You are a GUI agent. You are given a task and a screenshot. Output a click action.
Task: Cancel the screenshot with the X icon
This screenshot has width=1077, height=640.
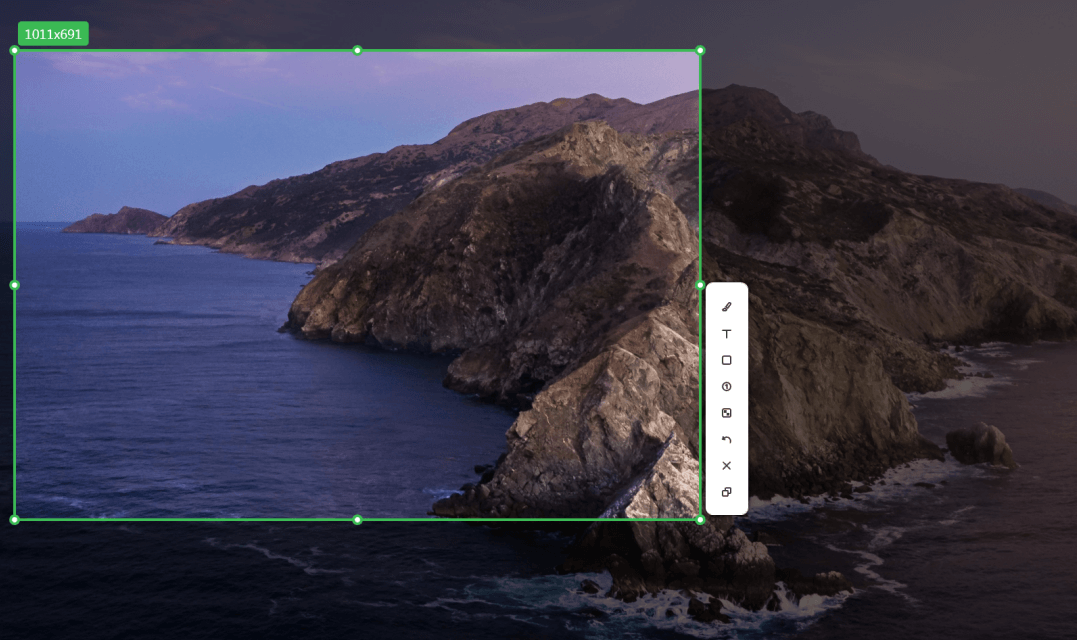726,466
